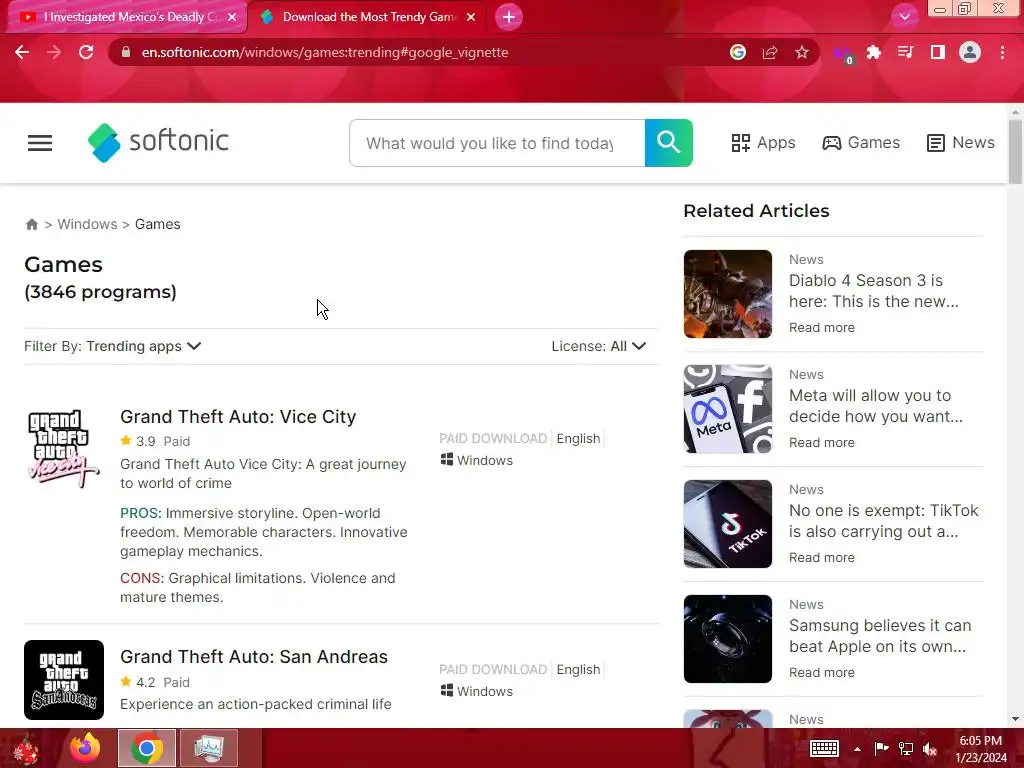This screenshot has width=1024, height=768.
Task: Open the Meta article thumbnail
Action: point(728,409)
